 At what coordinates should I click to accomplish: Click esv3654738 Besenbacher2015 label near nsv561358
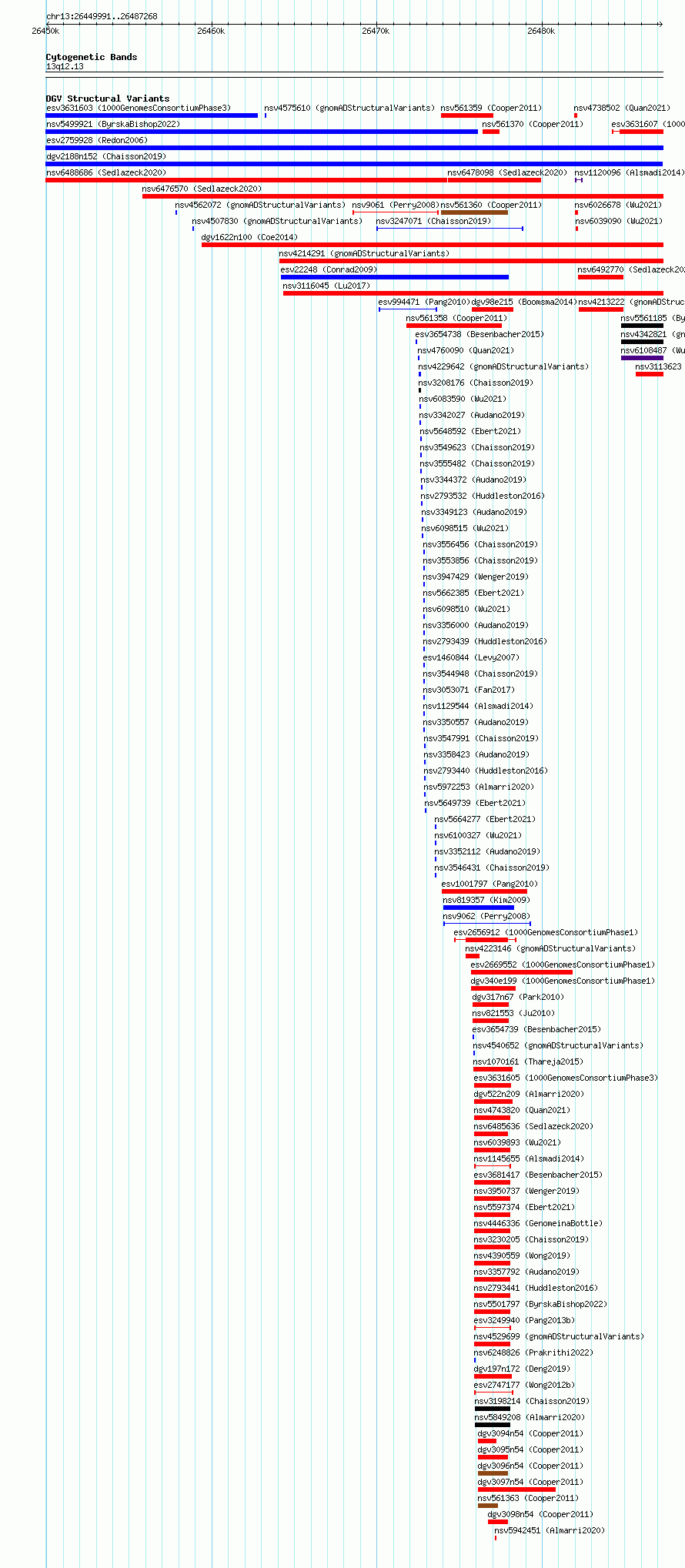click(x=479, y=334)
